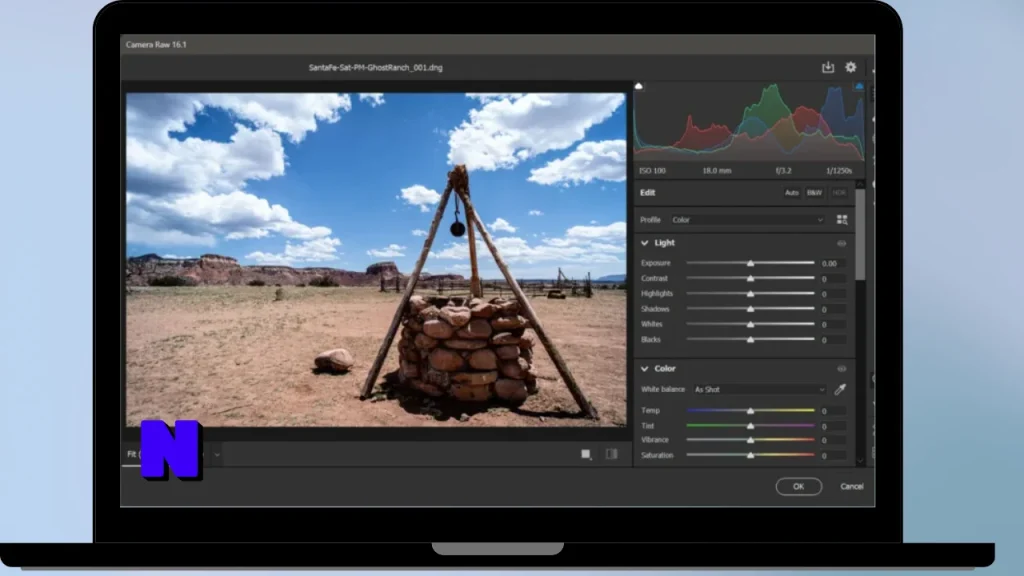Click the 18.0 mm focal length text

point(716,170)
